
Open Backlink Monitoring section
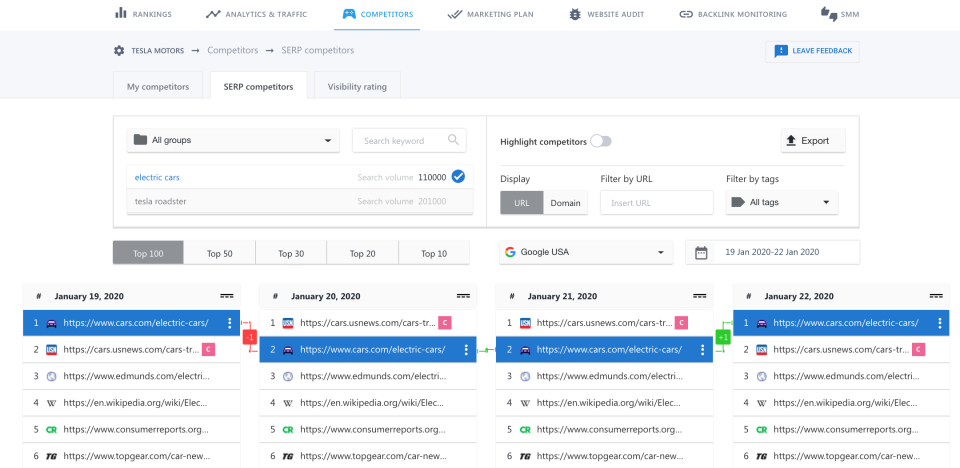click(733, 13)
